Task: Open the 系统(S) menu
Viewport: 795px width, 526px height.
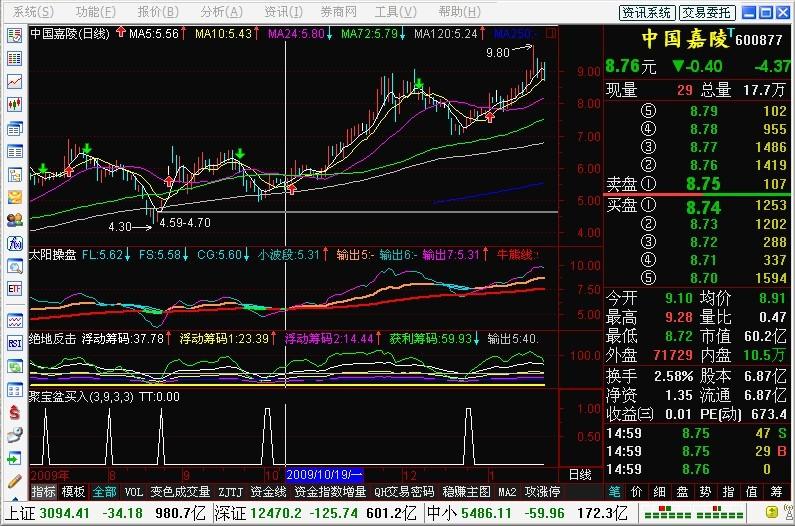Action: 33,11
